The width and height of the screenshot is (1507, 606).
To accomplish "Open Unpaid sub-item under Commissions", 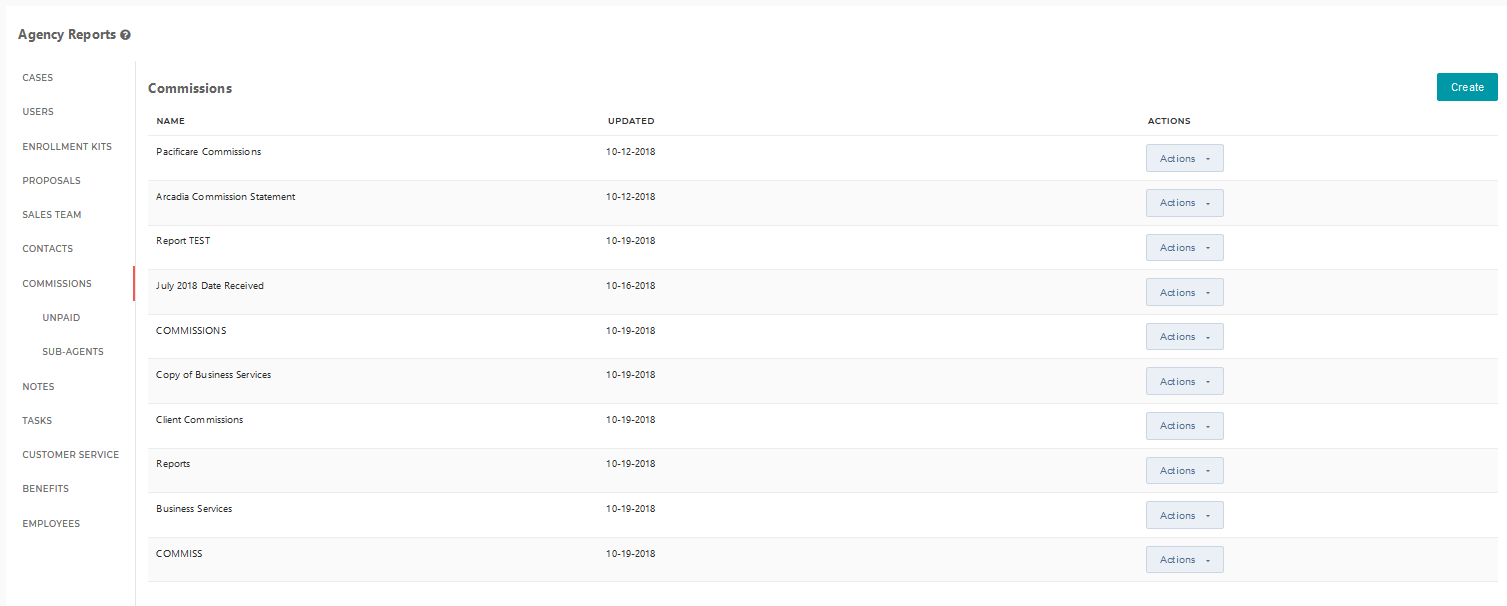I will tap(61, 318).
